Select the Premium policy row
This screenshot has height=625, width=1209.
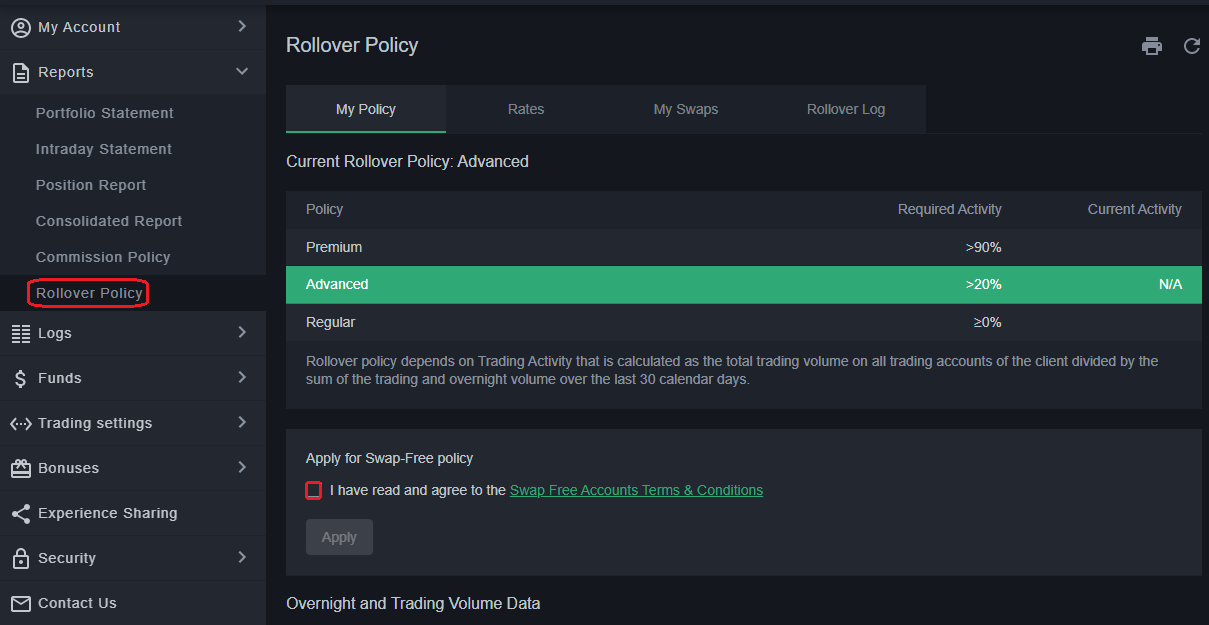click(x=743, y=247)
